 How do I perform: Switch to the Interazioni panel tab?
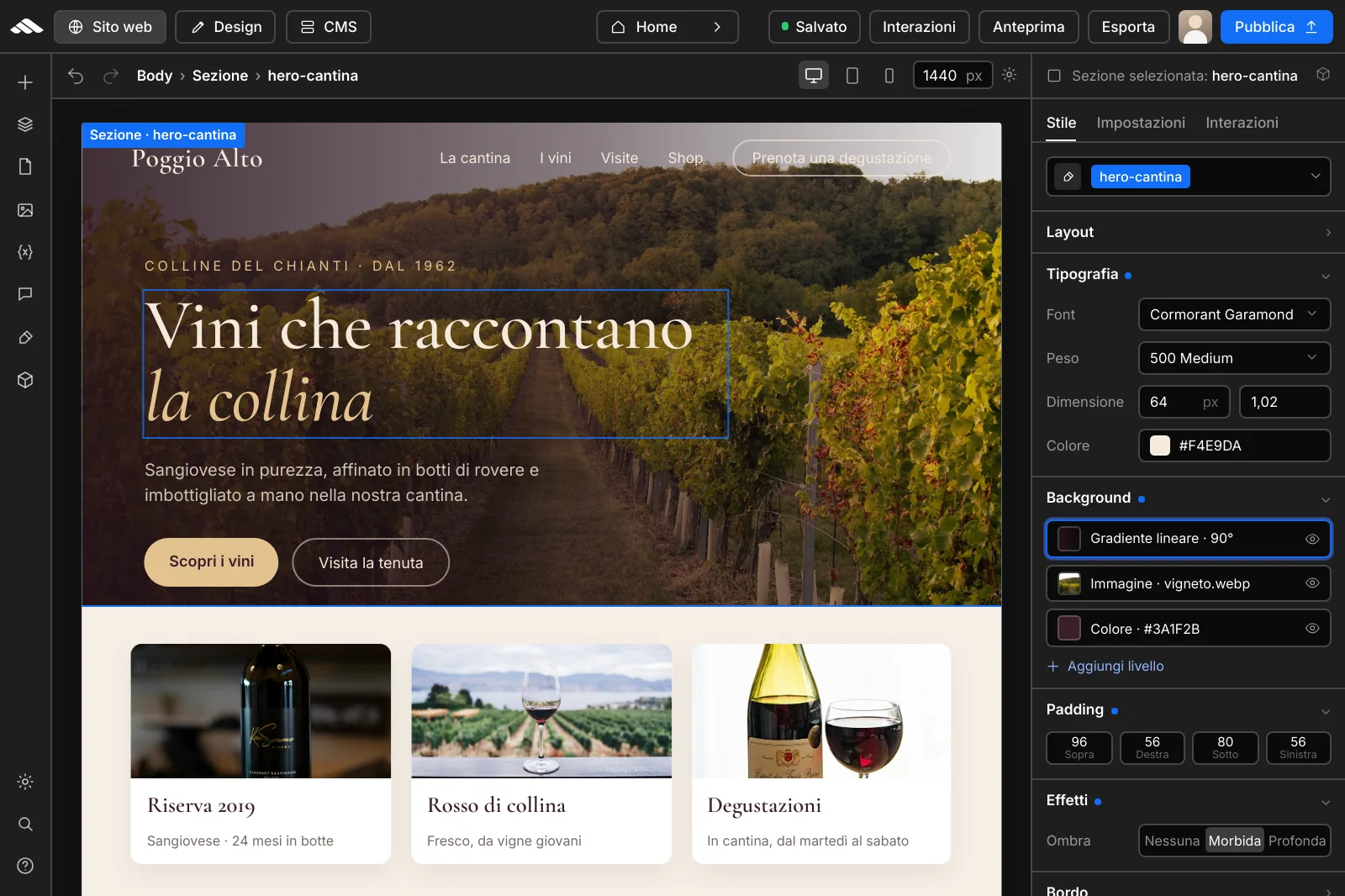pyautogui.click(x=1242, y=123)
